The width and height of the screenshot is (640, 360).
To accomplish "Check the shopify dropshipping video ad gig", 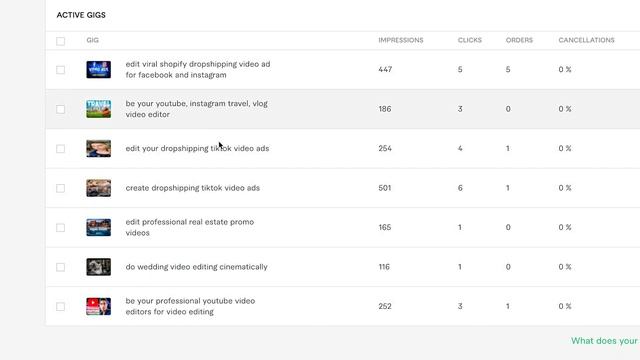I will [60, 70].
